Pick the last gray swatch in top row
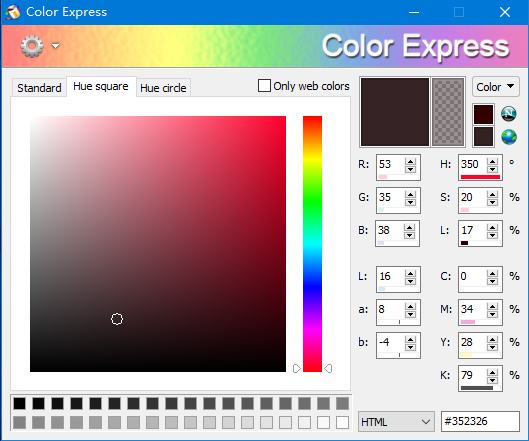The height and width of the screenshot is (441, 529). [x=342, y=403]
